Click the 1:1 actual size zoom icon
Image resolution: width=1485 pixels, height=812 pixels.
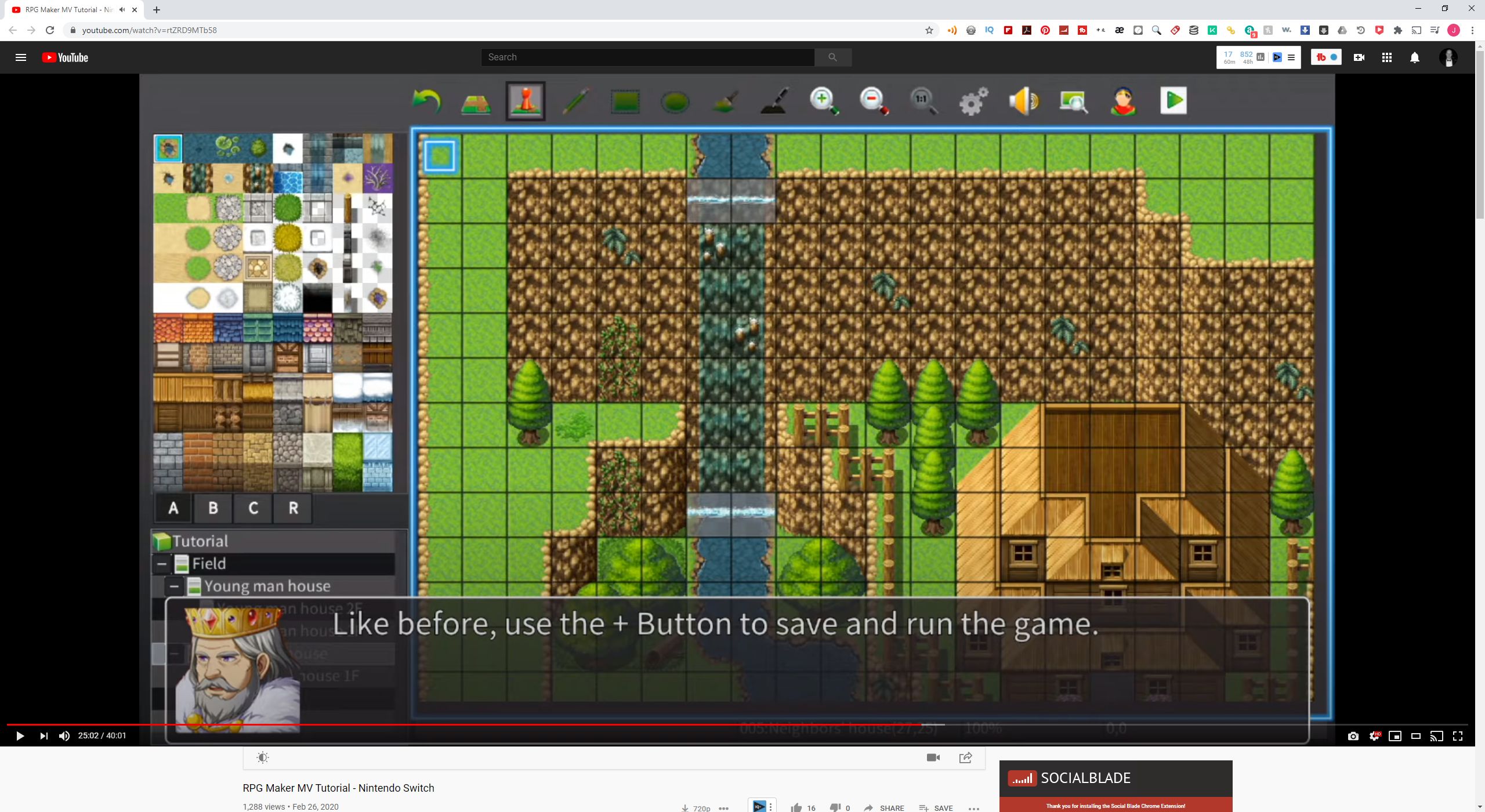coord(923,101)
